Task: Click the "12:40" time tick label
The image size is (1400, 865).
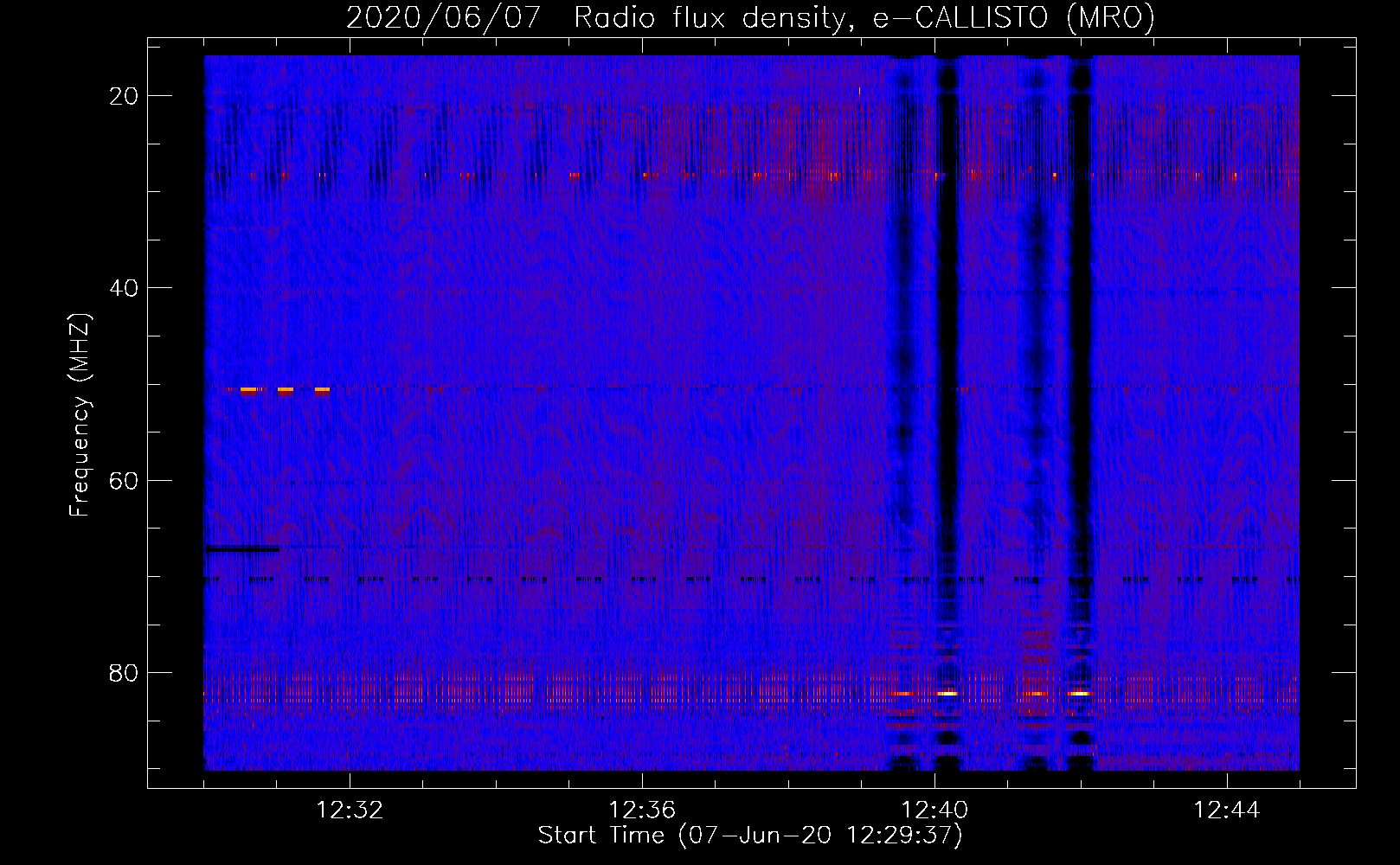Action: pos(934,811)
